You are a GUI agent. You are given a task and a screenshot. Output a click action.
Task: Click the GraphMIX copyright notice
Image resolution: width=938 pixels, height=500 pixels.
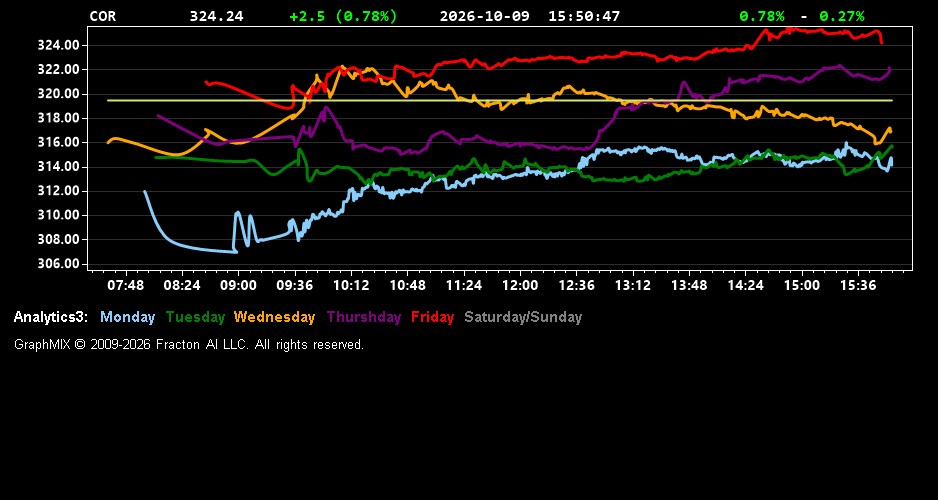[x=189, y=345]
